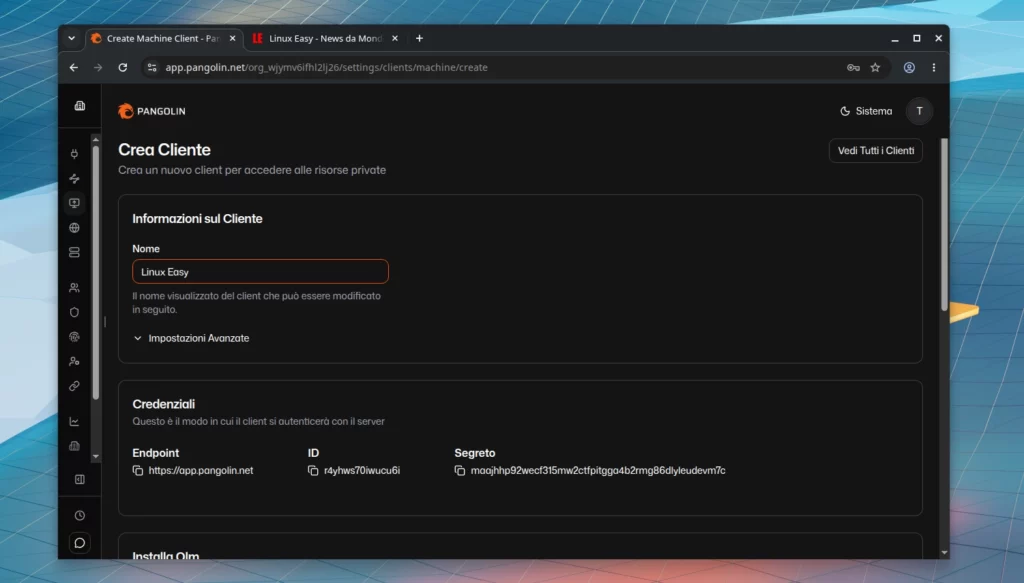Open the fingerprint icon in sidebar

coord(74,337)
